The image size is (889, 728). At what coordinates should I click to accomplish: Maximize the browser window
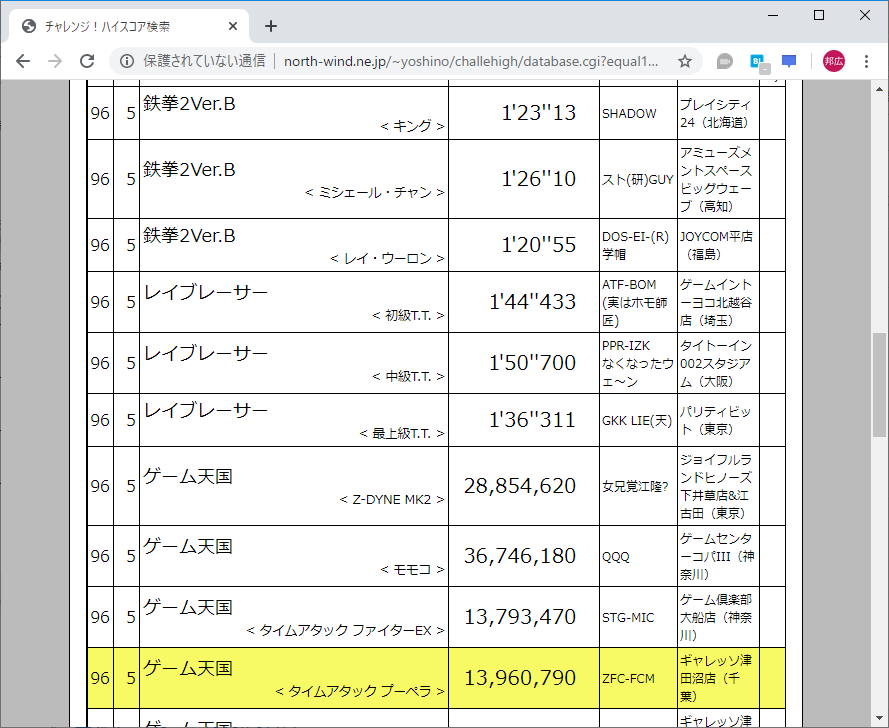[x=819, y=15]
